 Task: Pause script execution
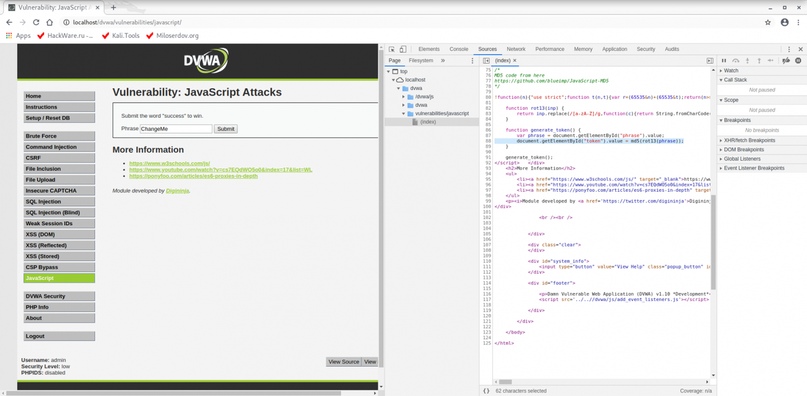coord(724,60)
